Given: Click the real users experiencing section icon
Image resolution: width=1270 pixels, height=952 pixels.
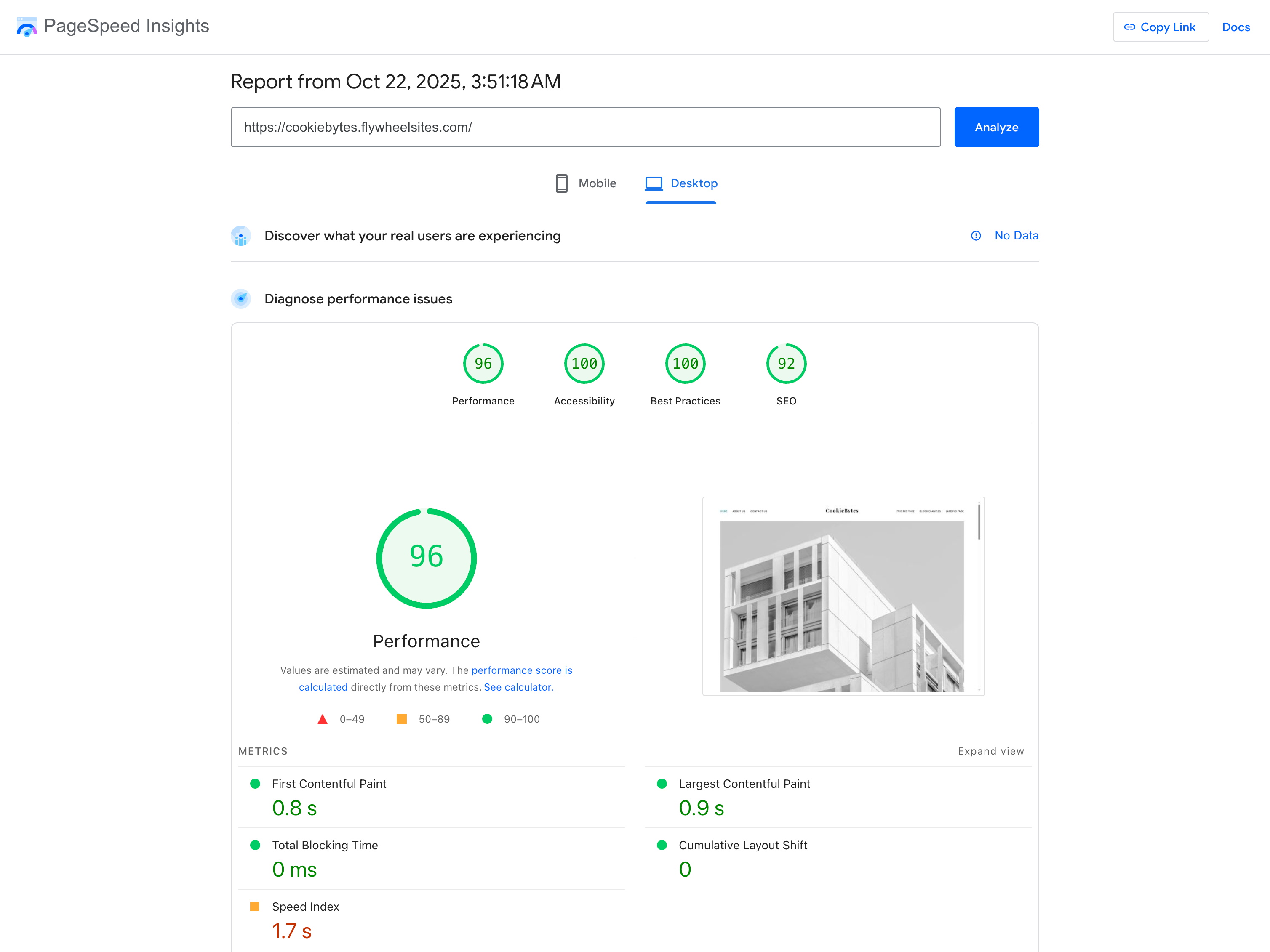Looking at the screenshot, I should coord(241,236).
